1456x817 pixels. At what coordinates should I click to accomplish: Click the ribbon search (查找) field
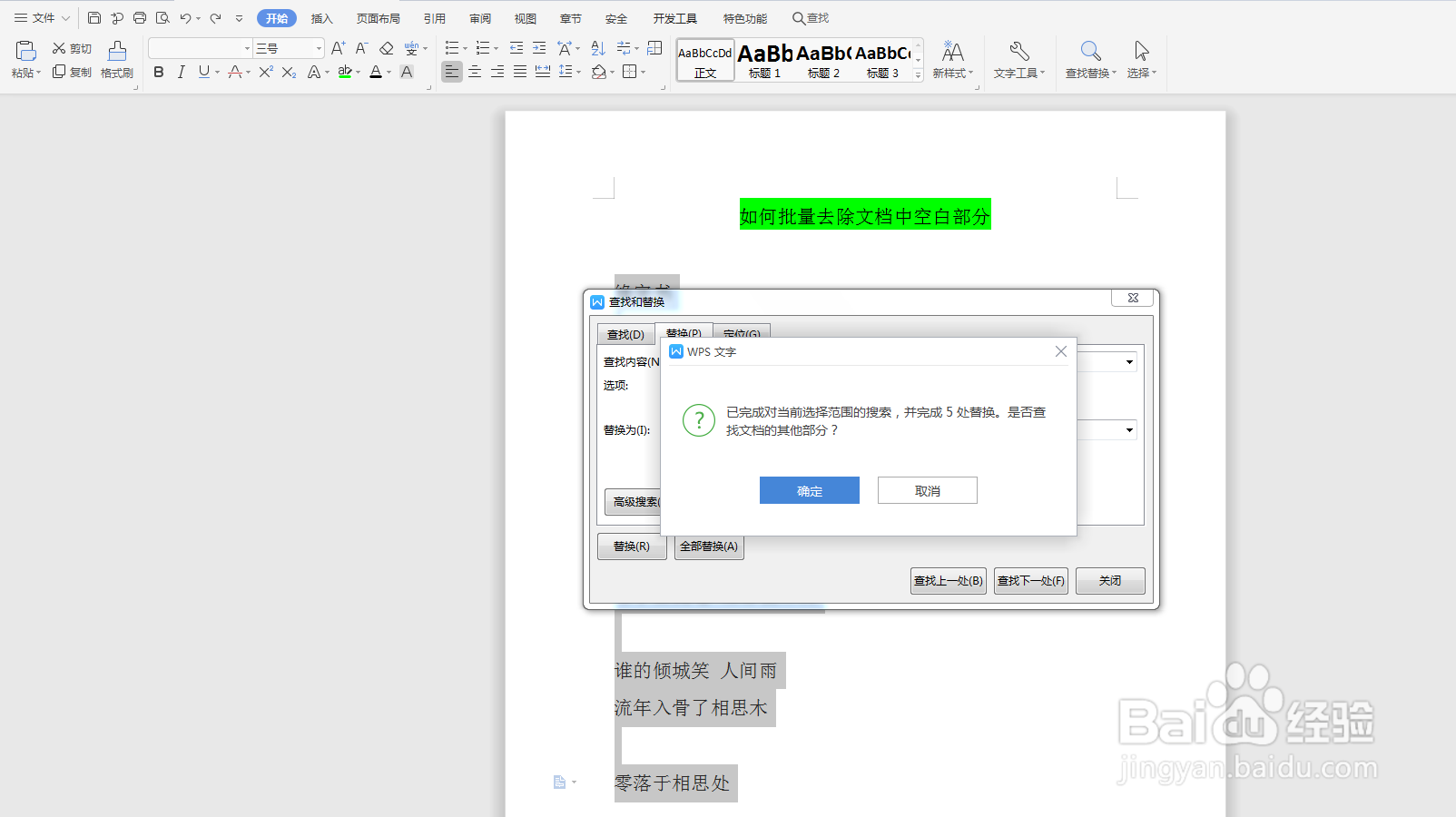[x=812, y=18]
